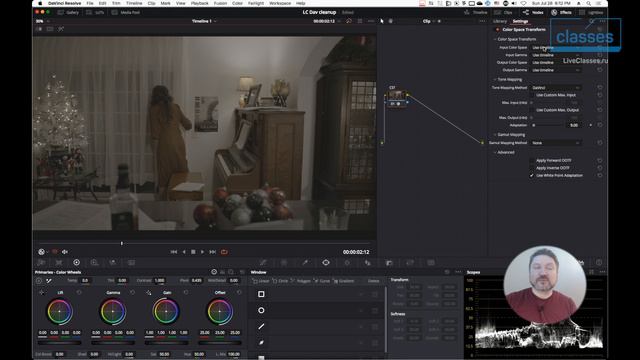
Task: Open the Tone Mapping Method dropdown
Action: [x=556, y=88]
